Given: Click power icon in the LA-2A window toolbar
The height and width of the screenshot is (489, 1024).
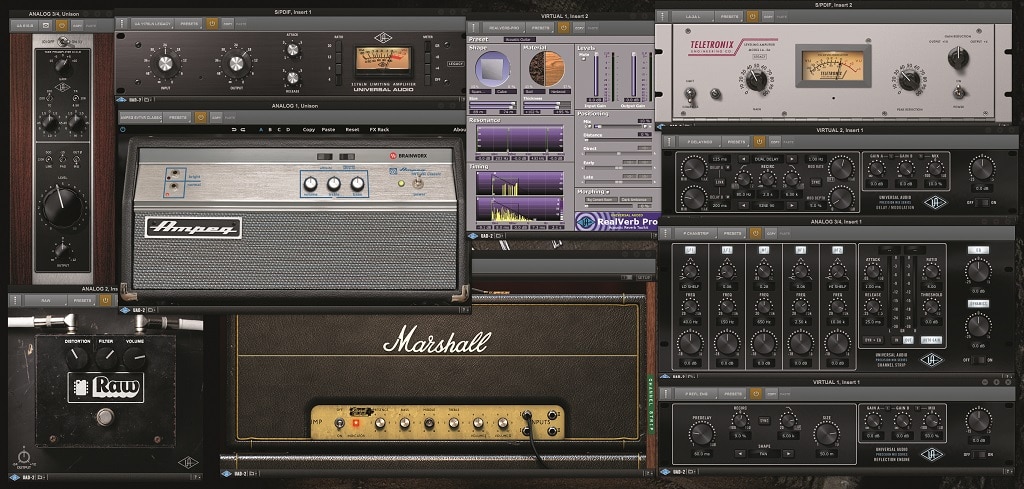Looking at the screenshot, I should pyautogui.click(x=752, y=16).
